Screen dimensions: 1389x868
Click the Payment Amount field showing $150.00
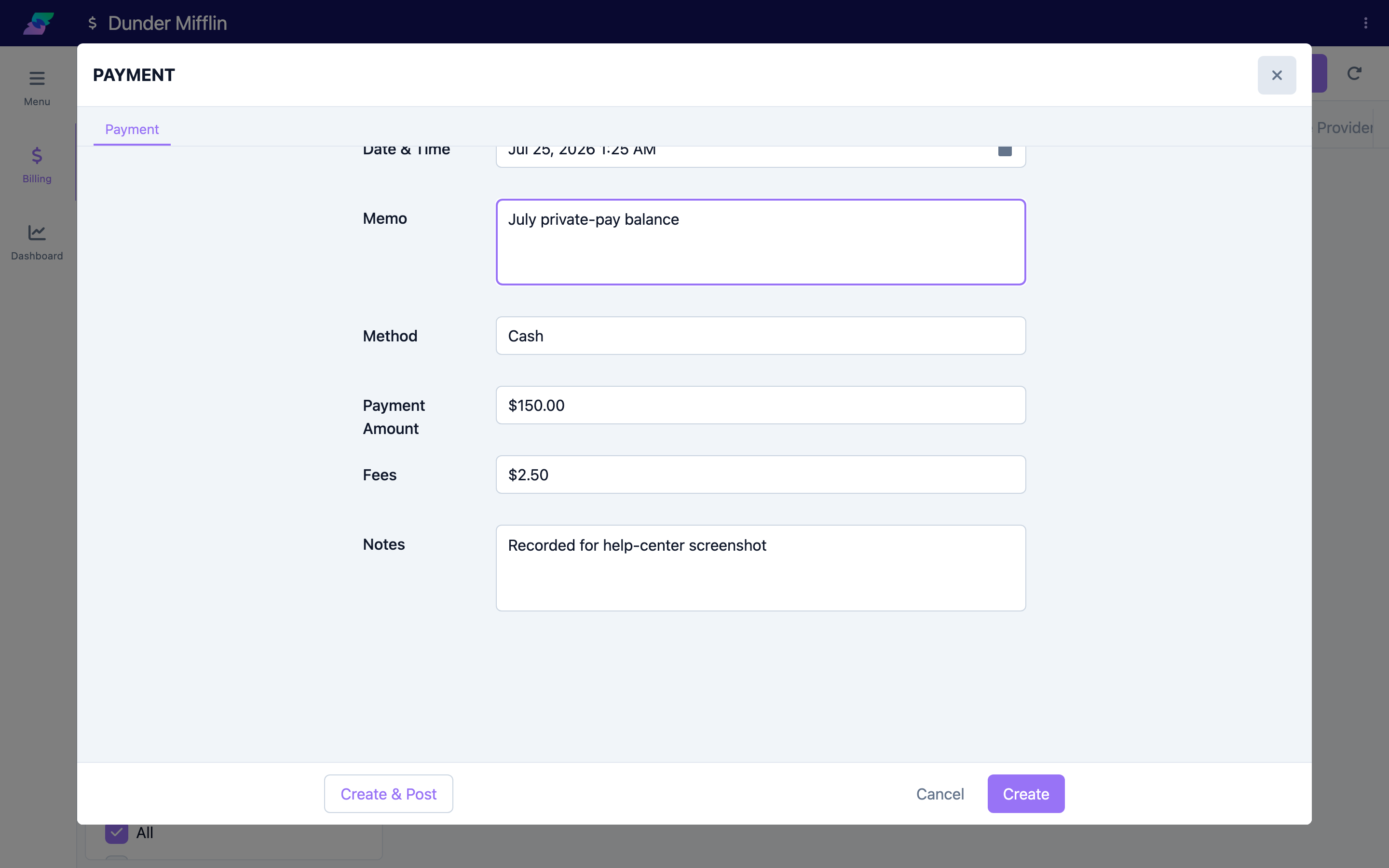click(x=761, y=405)
